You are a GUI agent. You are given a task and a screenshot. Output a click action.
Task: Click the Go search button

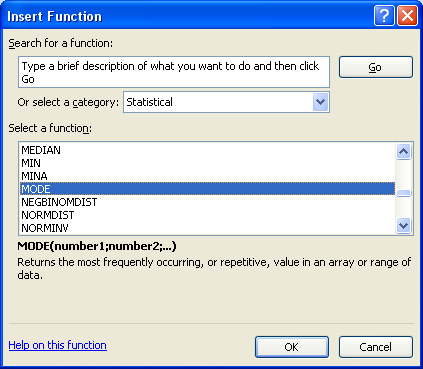tap(376, 67)
